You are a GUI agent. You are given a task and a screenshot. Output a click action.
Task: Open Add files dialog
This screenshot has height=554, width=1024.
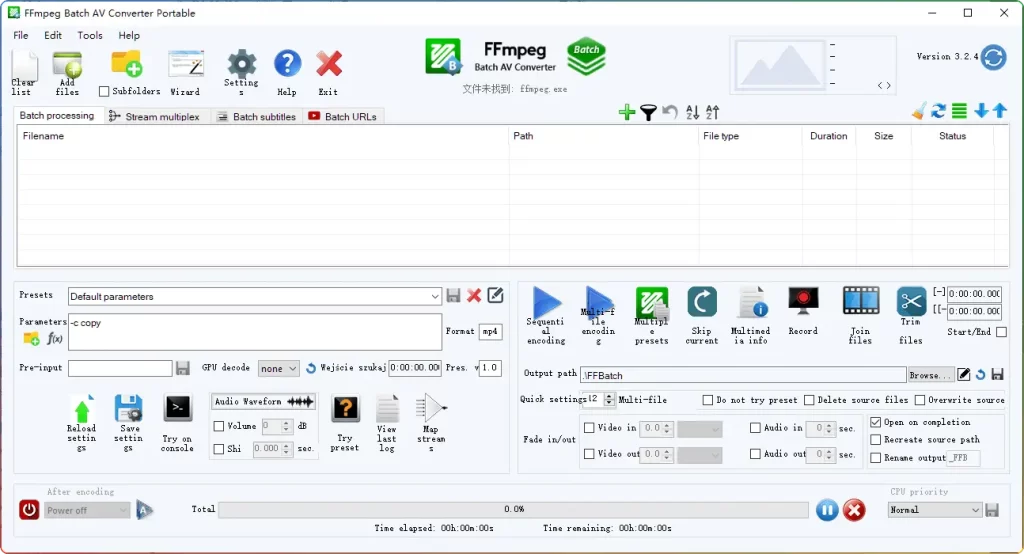(x=67, y=73)
